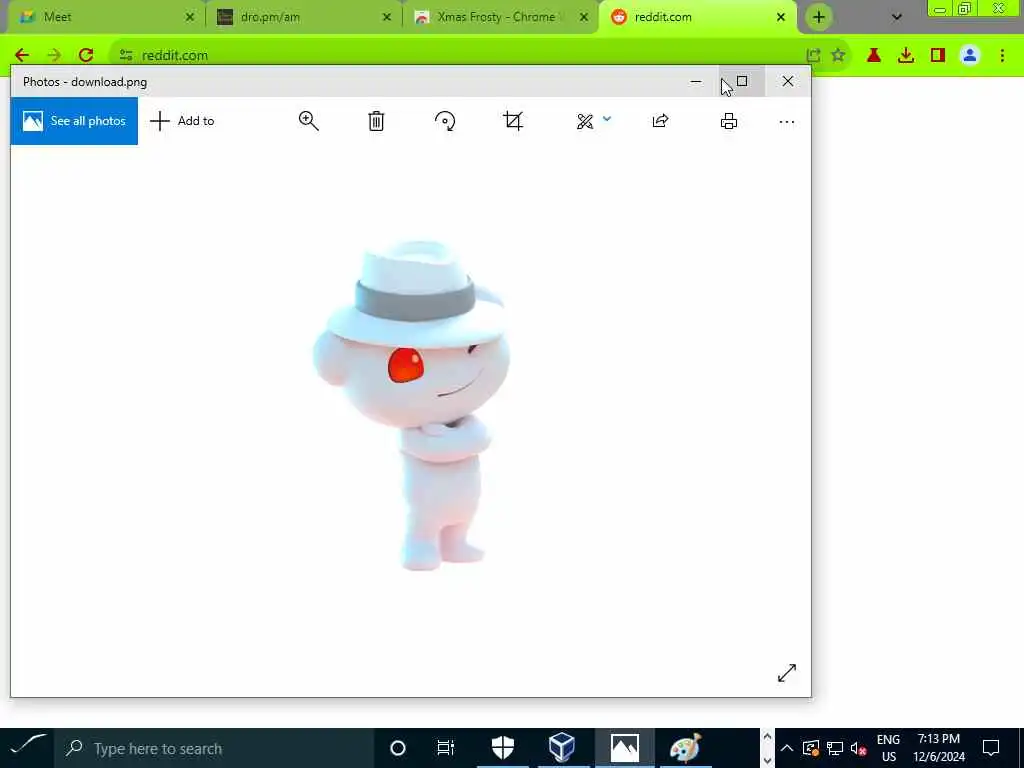Minimize the Photos window
This screenshot has height=768, width=1024.
point(696,82)
